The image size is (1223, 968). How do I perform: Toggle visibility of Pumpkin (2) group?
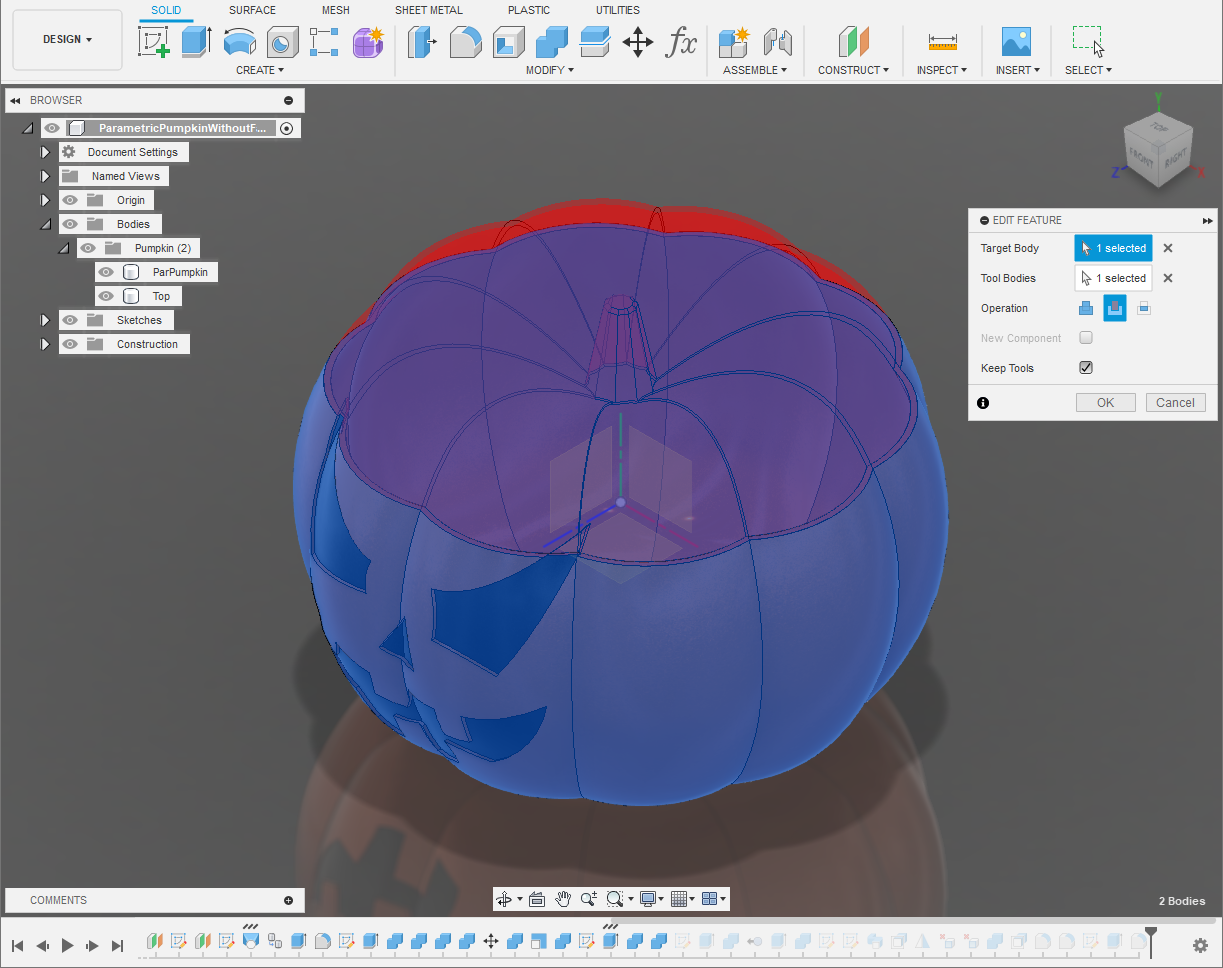click(88, 248)
